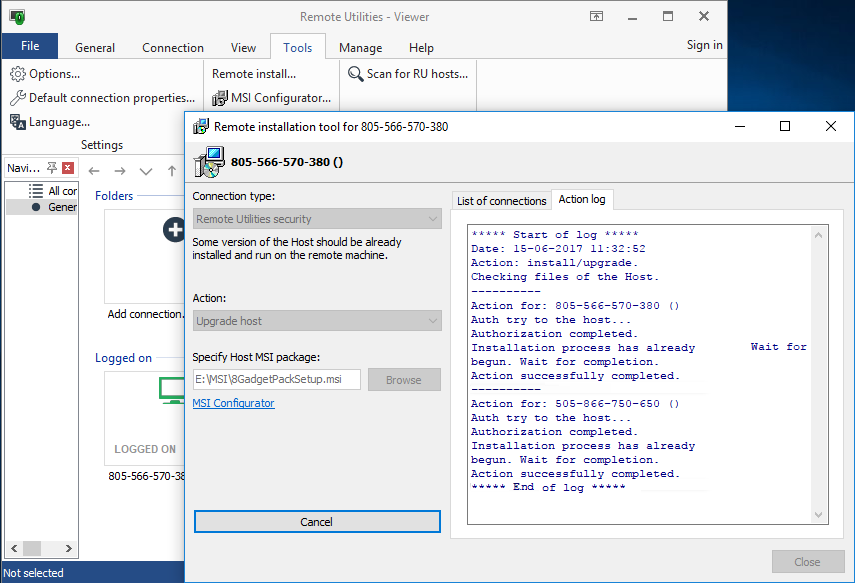Open the navigation history down chevron
This screenshot has width=855, height=583.
(146, 171)
